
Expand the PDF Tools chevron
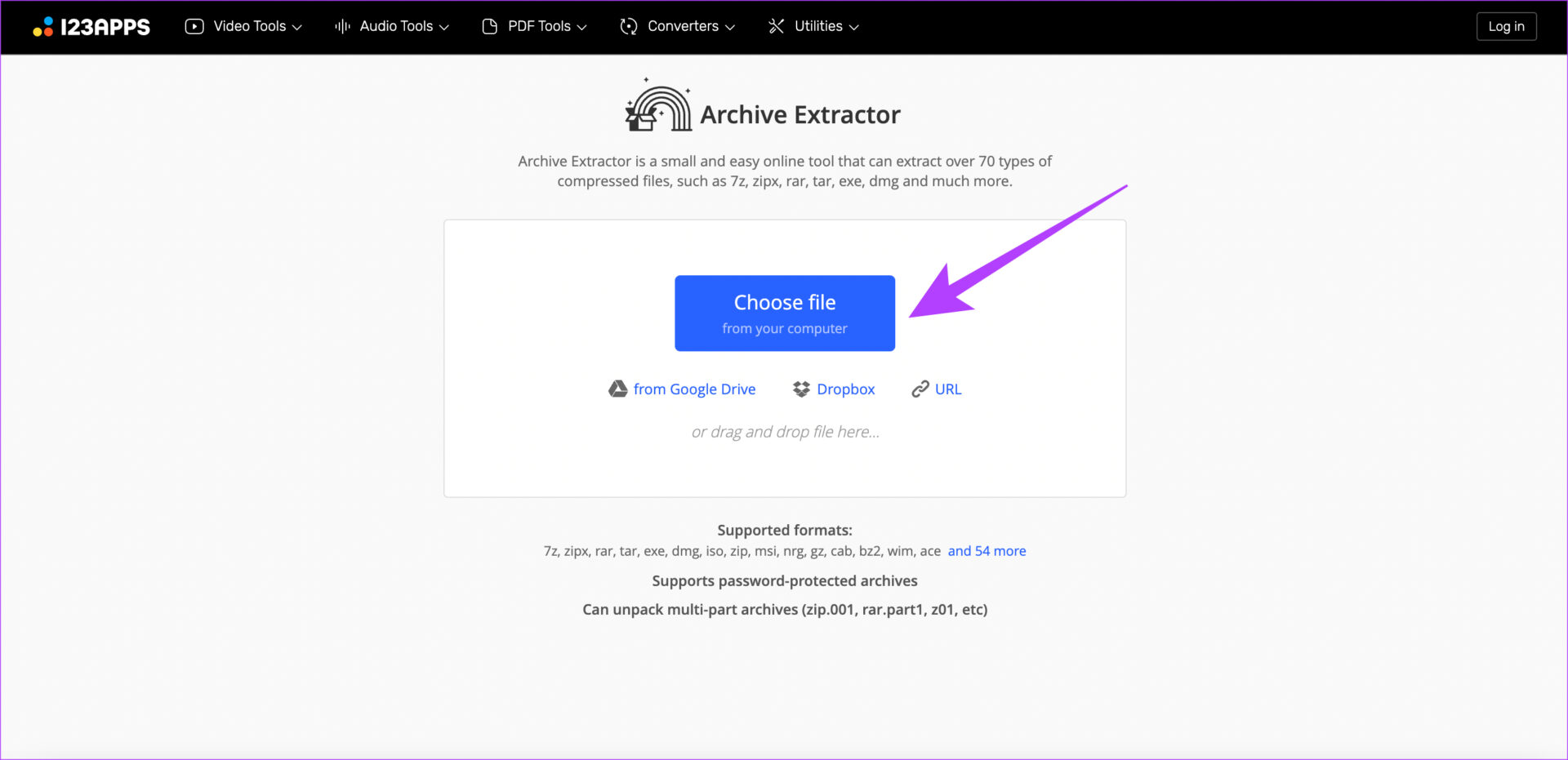(x=582, y=27)
